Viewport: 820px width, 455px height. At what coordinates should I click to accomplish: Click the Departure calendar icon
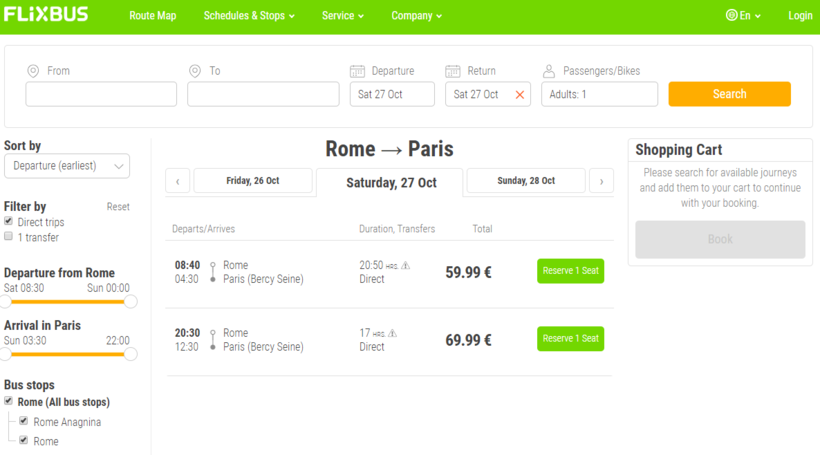tap(357, 71)
